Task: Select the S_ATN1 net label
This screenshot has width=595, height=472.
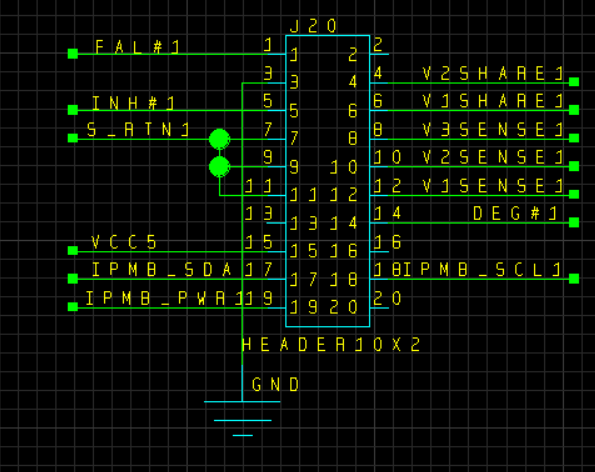Action: tap(138, 130)
